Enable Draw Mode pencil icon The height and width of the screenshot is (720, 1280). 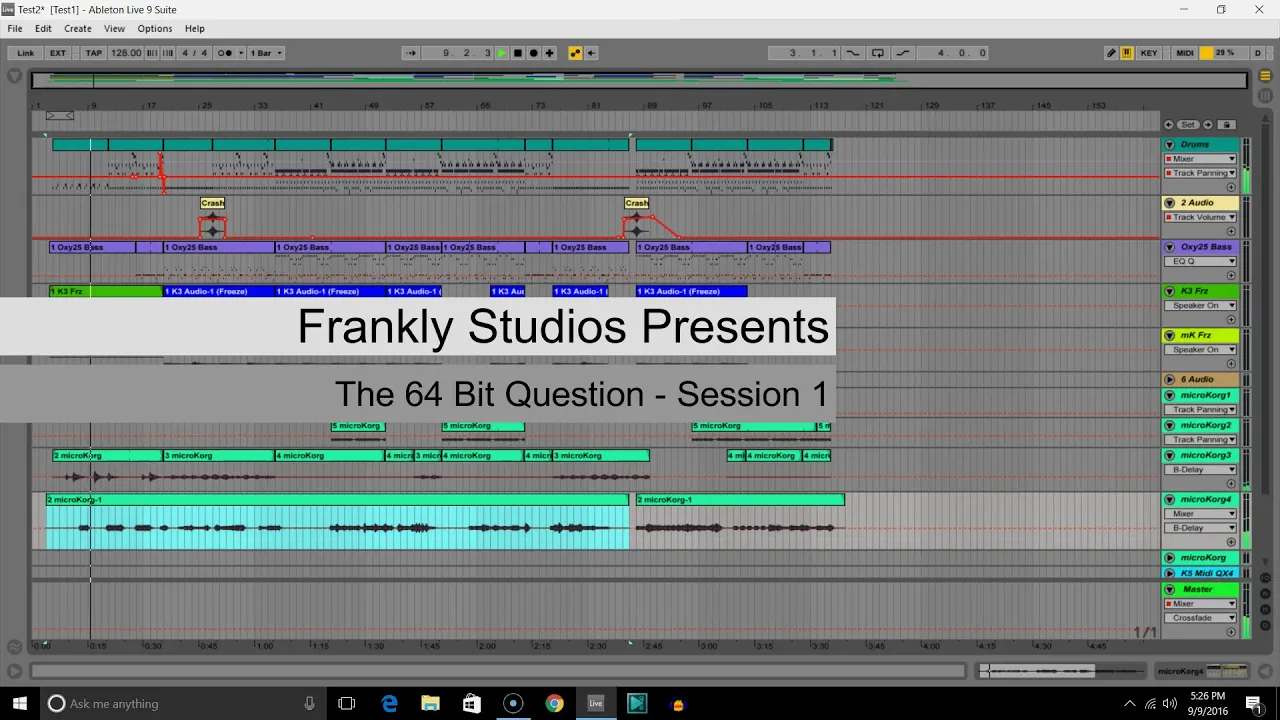click(x=1111, y=53)
